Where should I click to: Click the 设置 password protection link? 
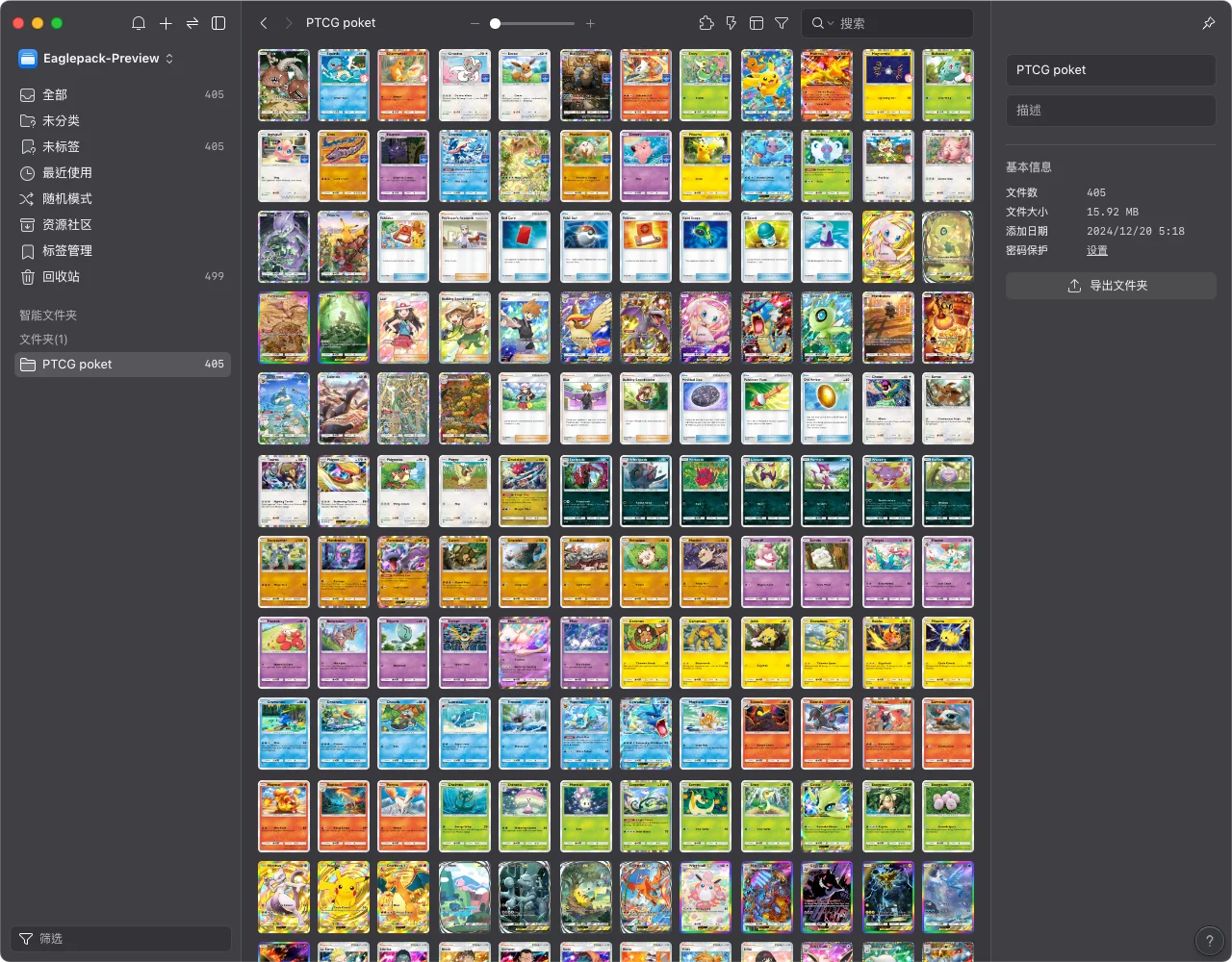[1097, 250]
